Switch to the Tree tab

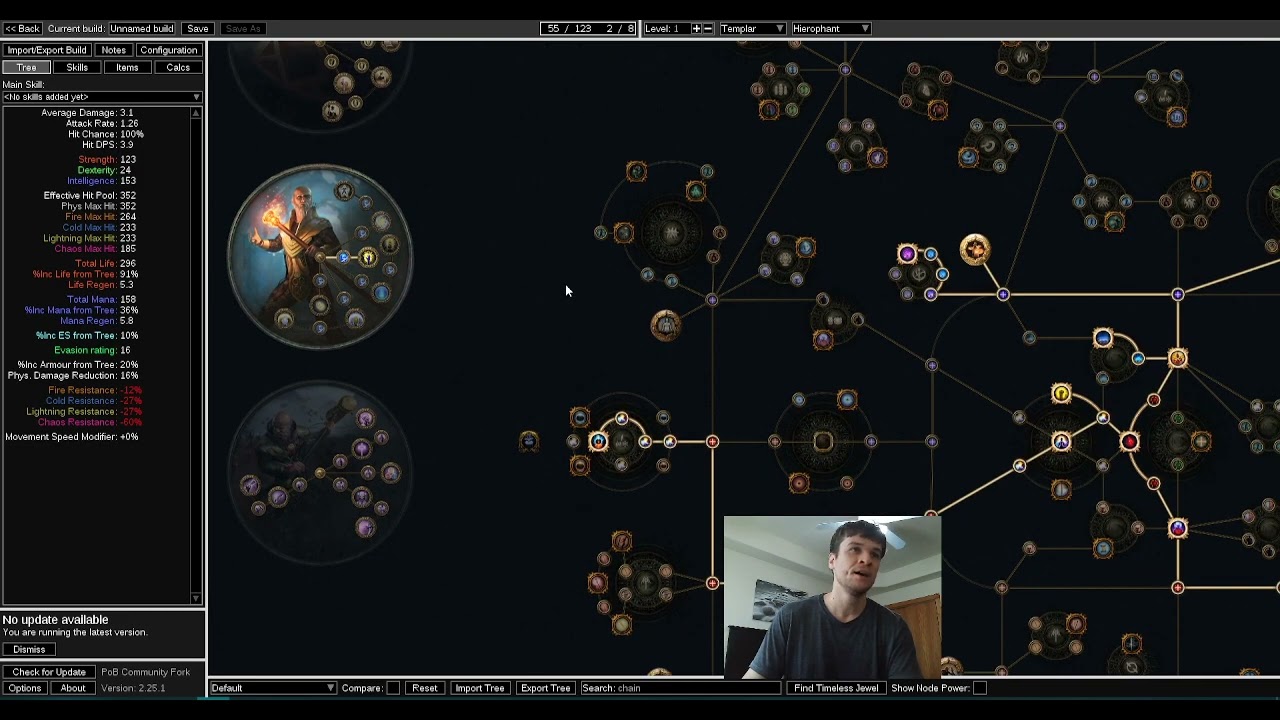pyautogui.click(x=26, y=67)
